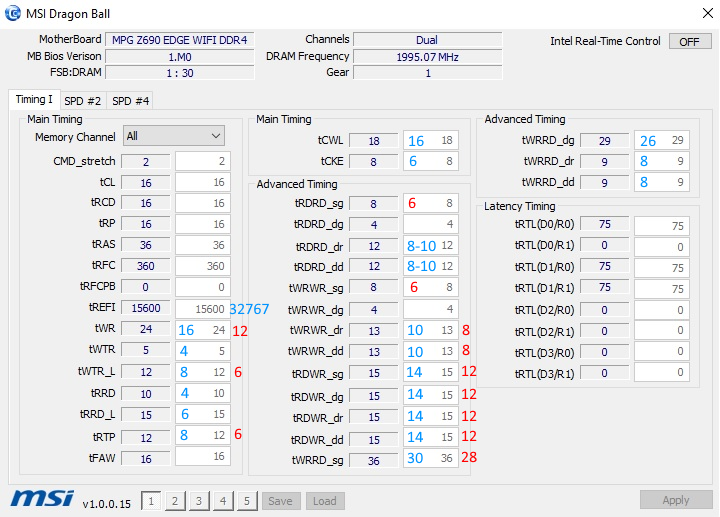Screen dimensions: 720x517
Task: Click the tWRWR_dg editable value field
Action: click(x=431, y=309)
